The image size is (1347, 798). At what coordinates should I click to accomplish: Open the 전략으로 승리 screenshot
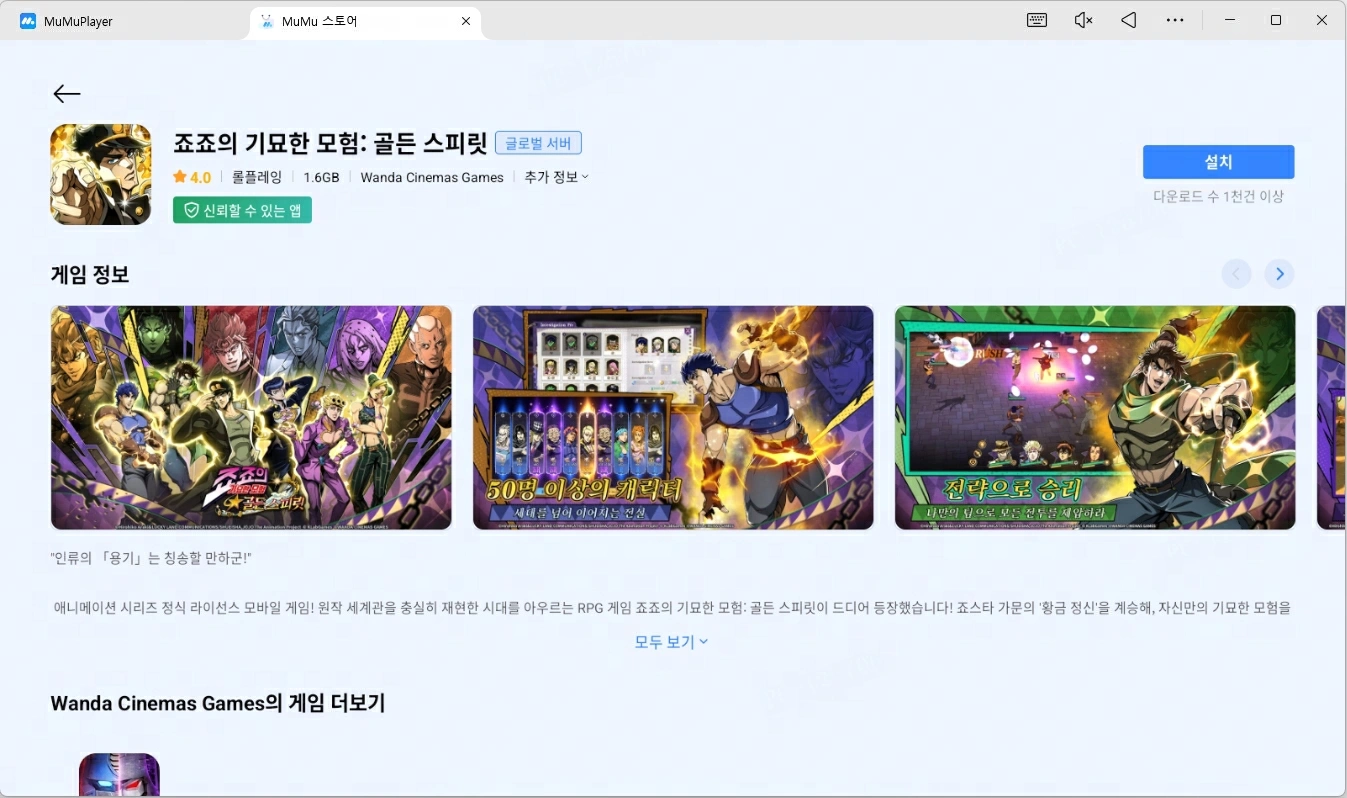coord(1095,418)
